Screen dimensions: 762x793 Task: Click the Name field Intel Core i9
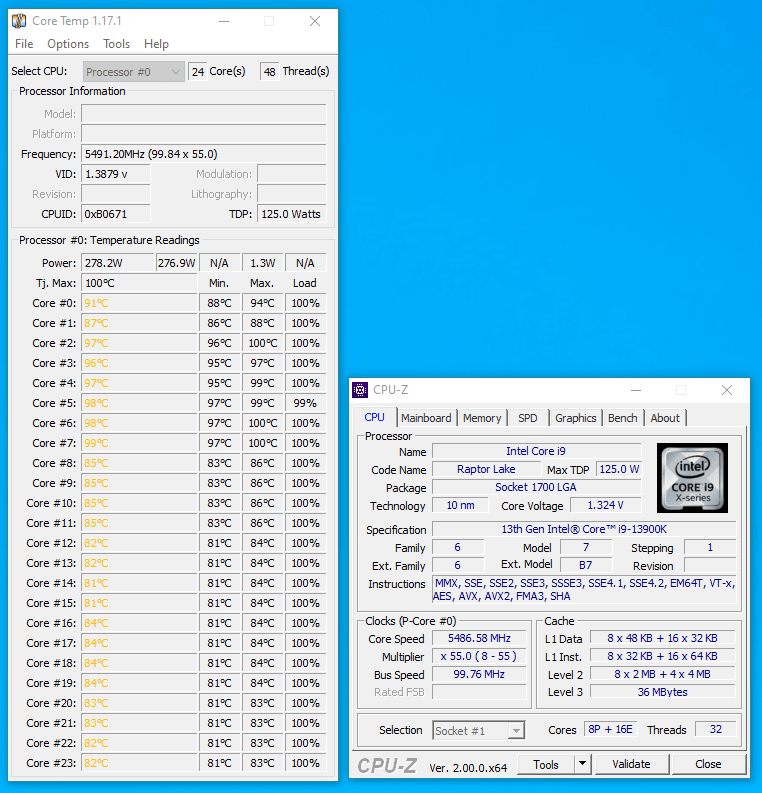pos(536,451)
